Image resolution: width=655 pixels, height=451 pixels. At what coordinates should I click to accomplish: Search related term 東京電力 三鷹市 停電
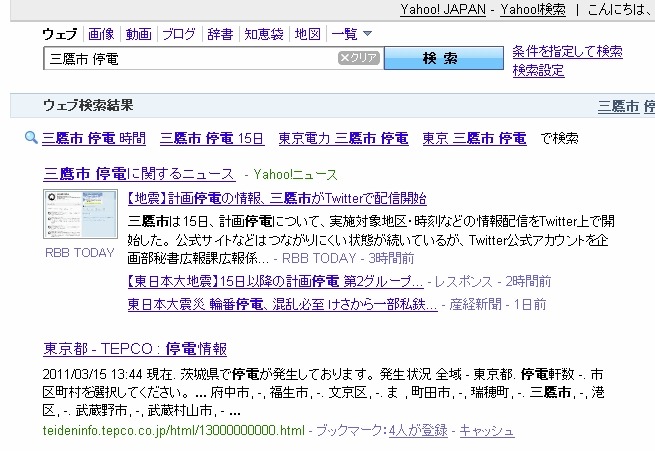tap(343, 138)
